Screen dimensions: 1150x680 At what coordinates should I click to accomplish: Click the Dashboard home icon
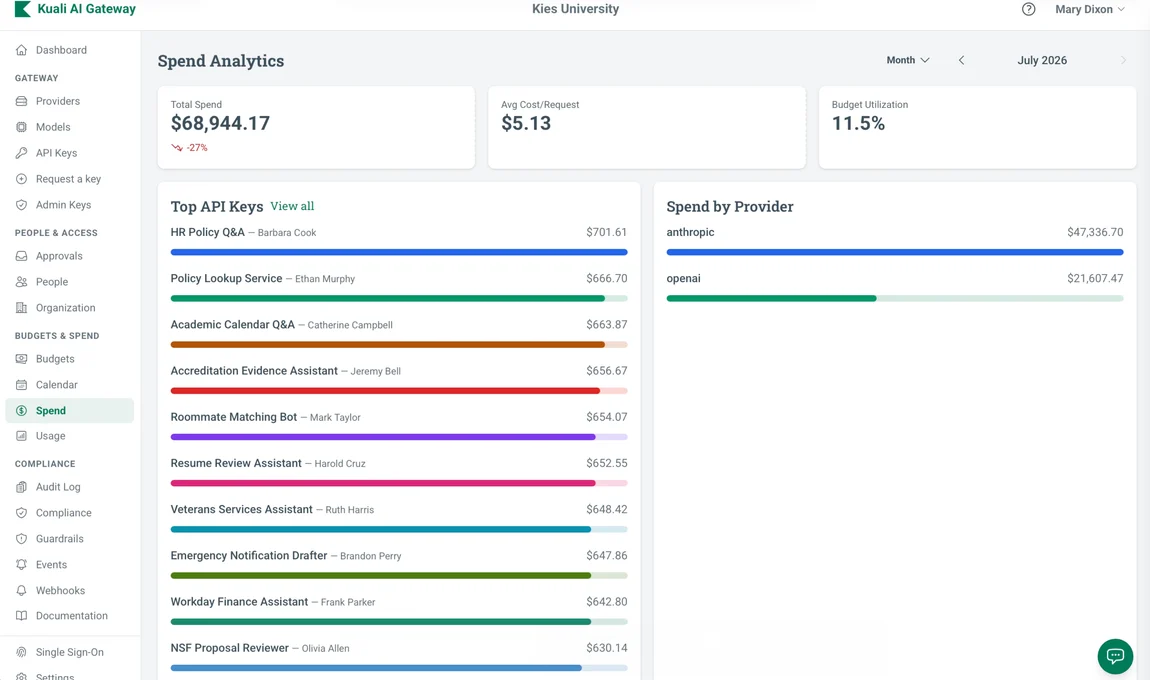point(21,50)
